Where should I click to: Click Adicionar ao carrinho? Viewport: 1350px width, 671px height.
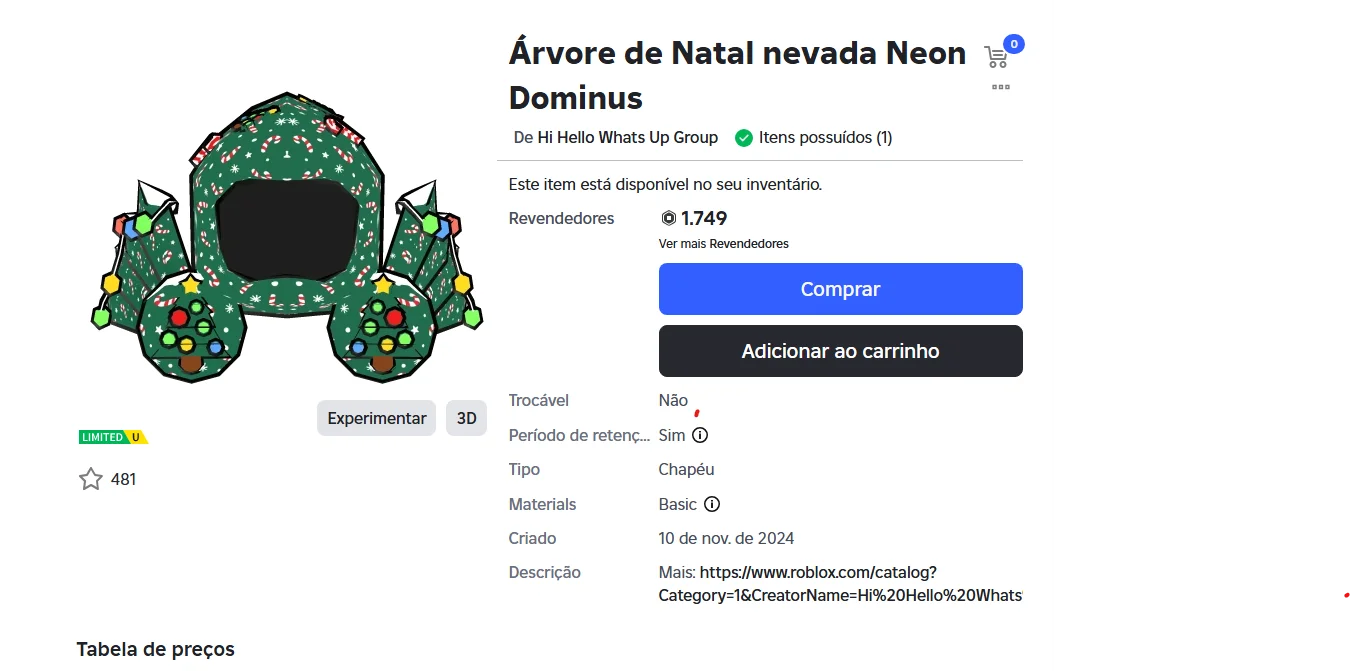pos(840,351)
